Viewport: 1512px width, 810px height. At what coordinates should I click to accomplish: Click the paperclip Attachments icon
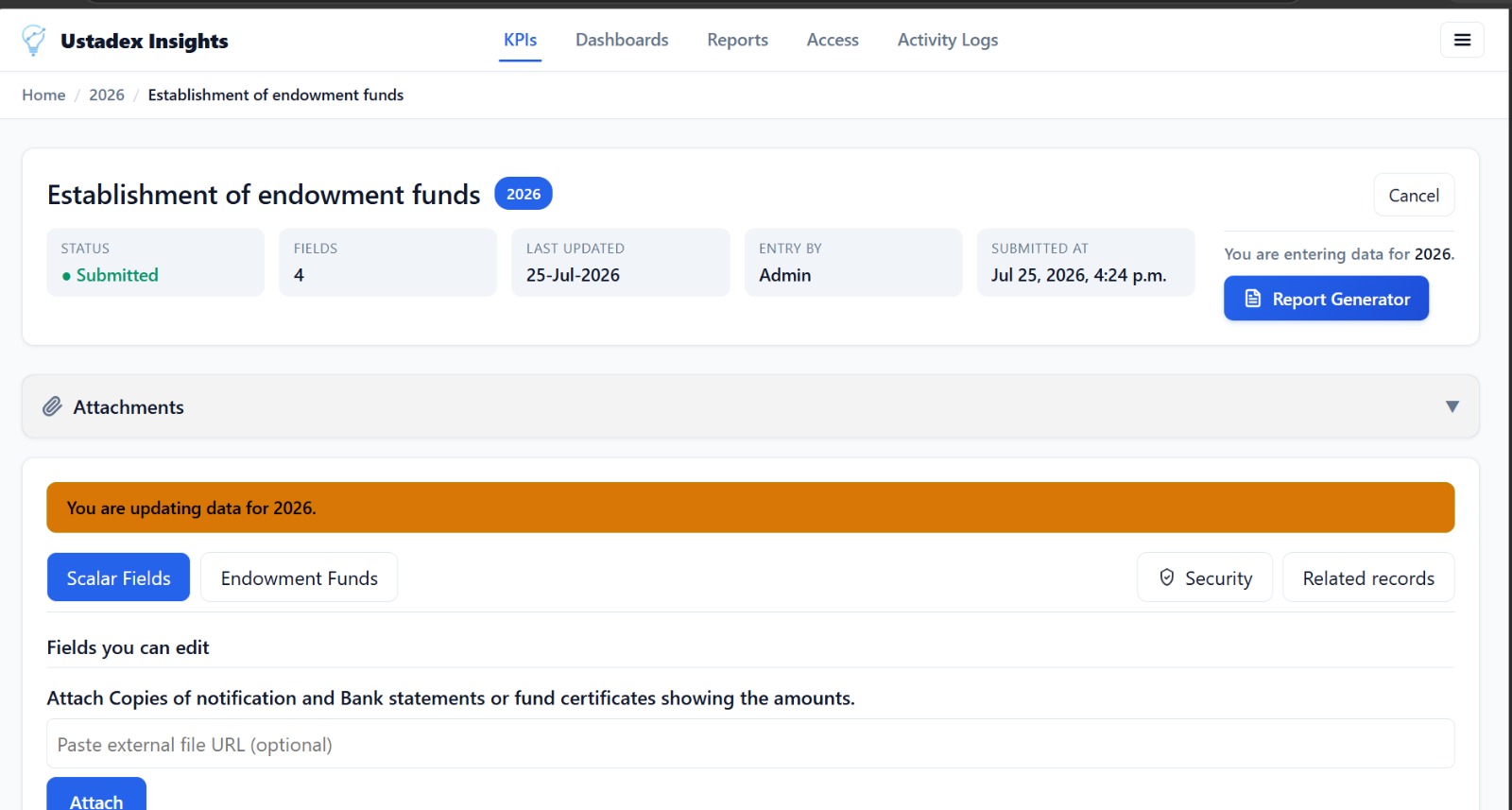coord(52,406)
